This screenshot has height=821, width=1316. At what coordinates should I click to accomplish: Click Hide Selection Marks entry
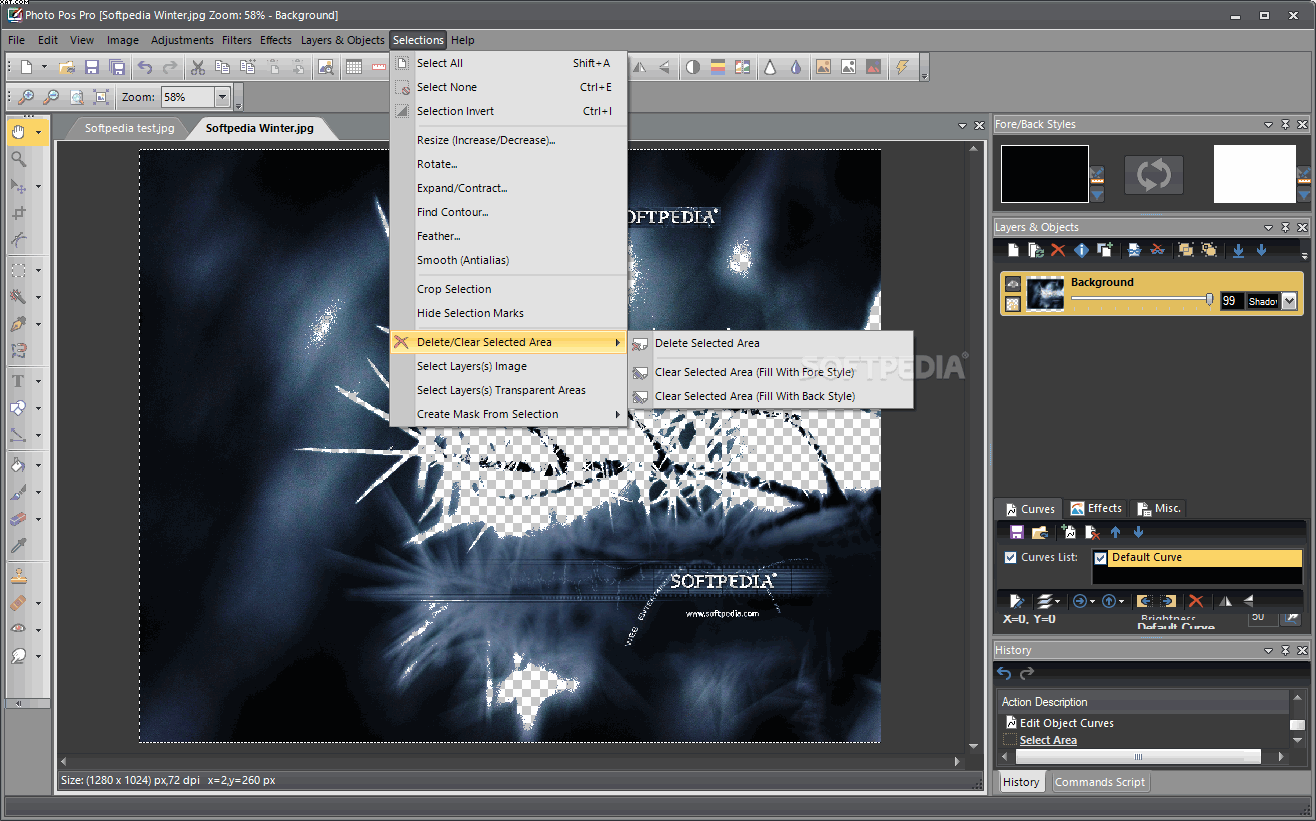tap(508, 313)
